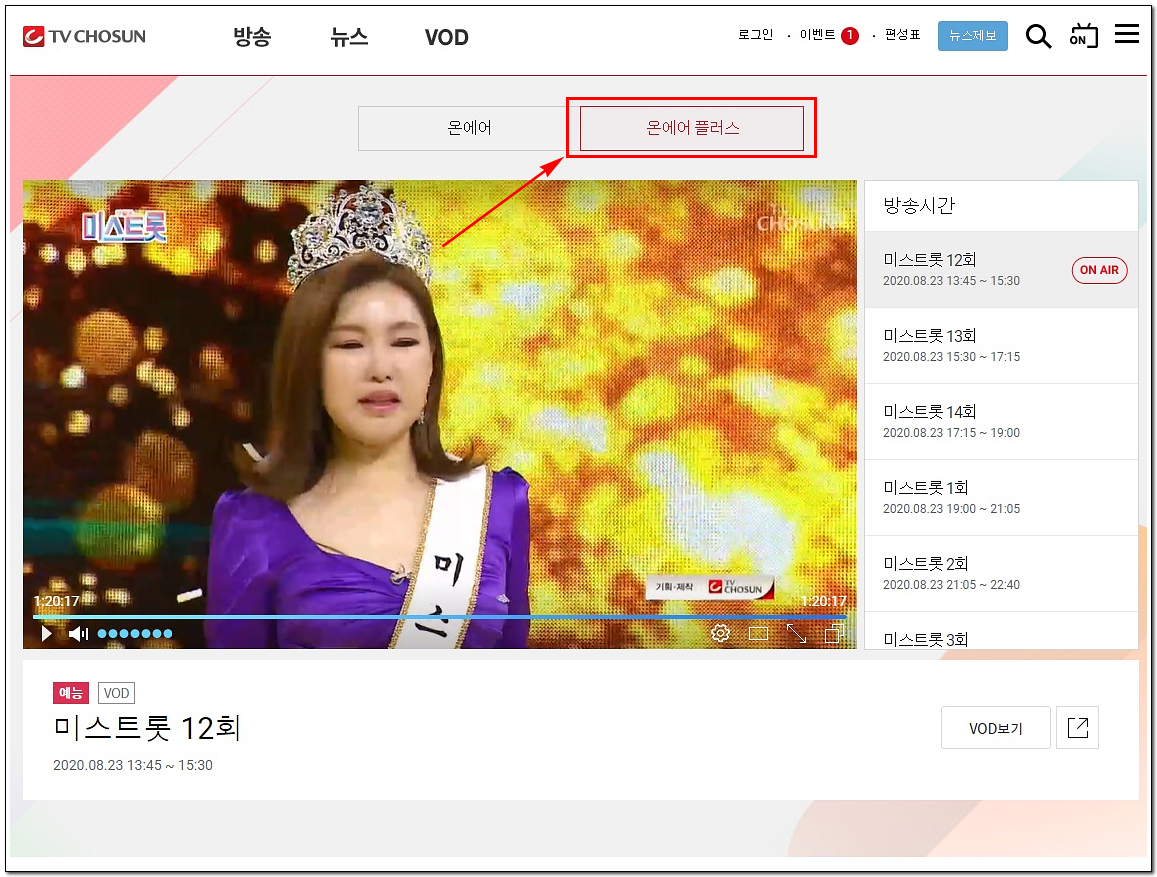
Task: Click the VOD tag beside 예능
Action: [x=117, y=693]
